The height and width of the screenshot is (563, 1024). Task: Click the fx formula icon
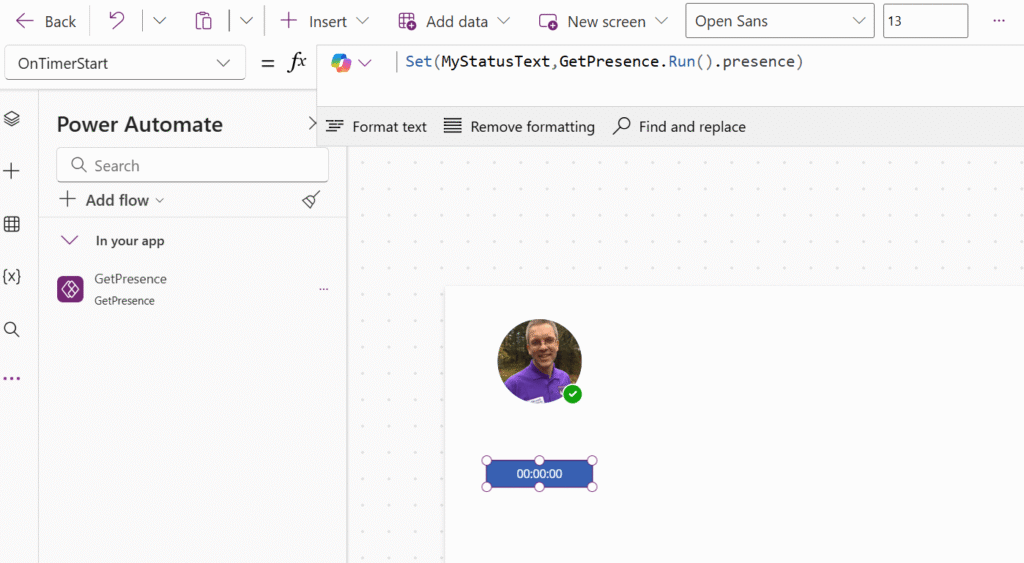coord(297,63)
